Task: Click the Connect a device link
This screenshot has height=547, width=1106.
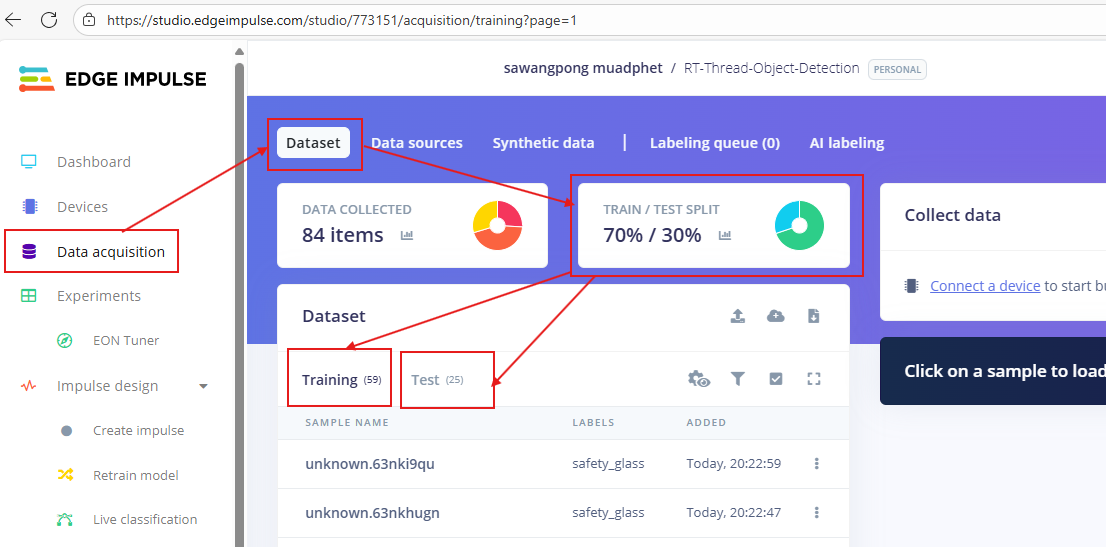Action: tap(984, 286)
